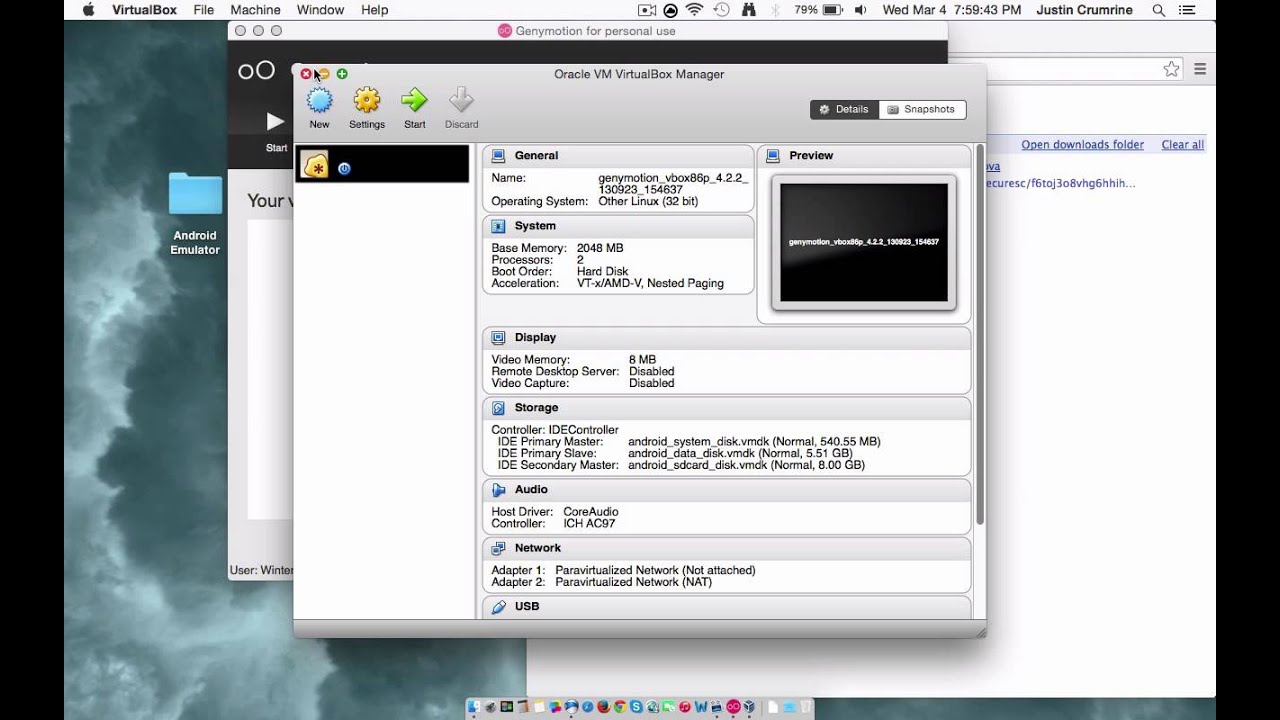Screen dimensions: 1280x720
Task: Click the VirtualBox Manager window resize grip
Action: coord(980,631)
